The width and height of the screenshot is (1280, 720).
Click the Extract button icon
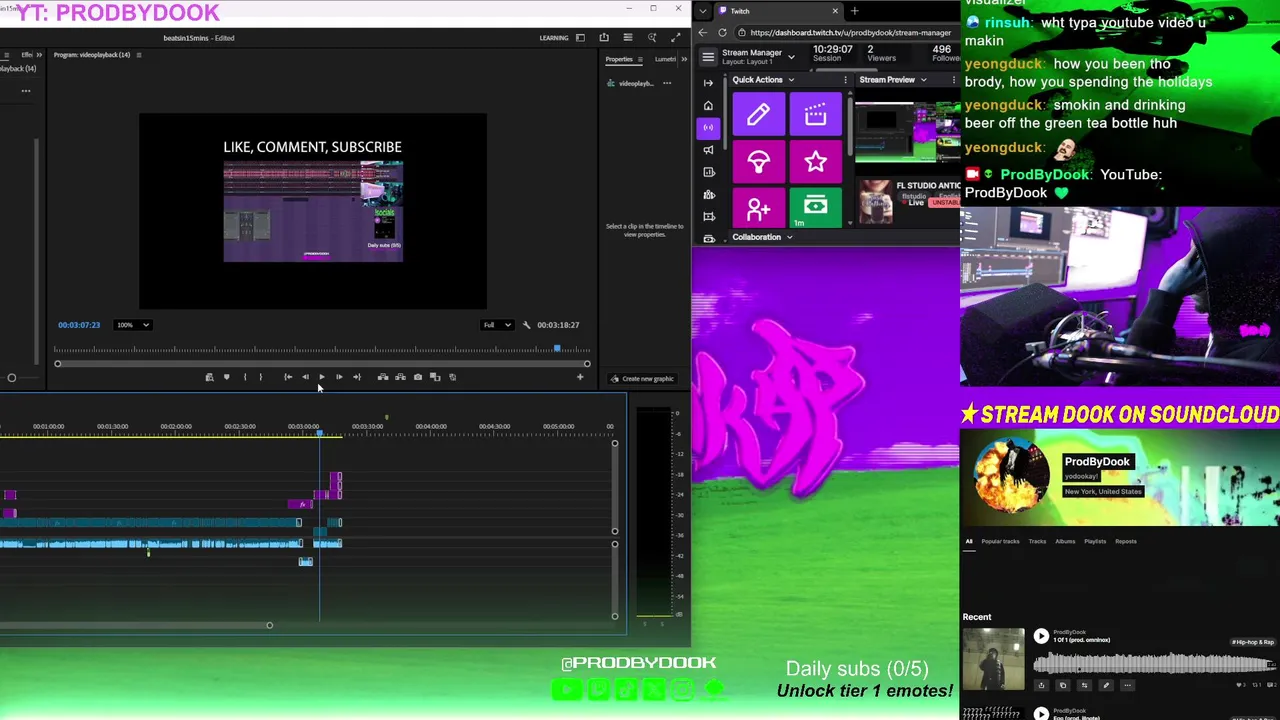(400, 377)
